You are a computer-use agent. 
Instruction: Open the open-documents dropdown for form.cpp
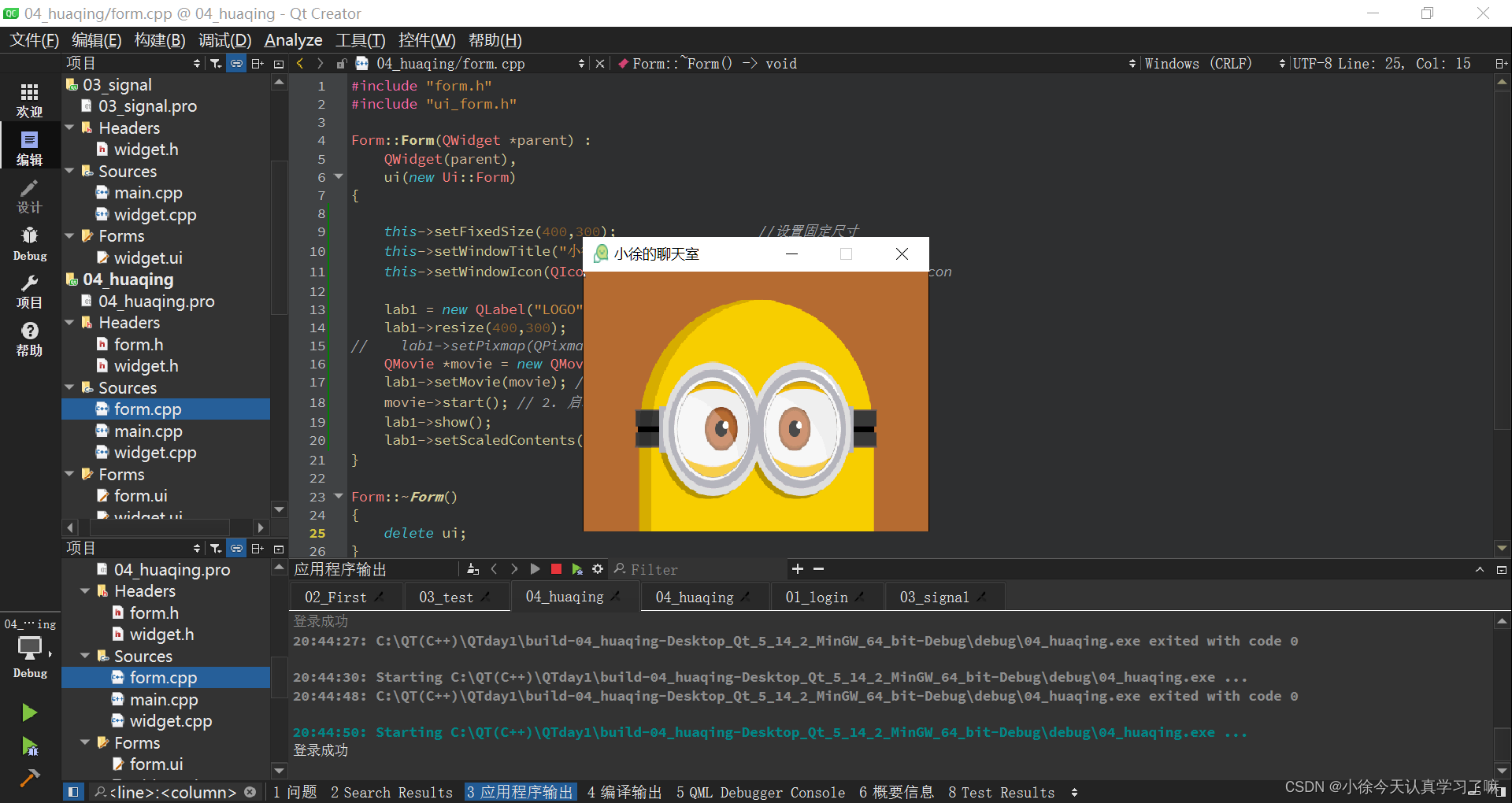click(480, 63)
